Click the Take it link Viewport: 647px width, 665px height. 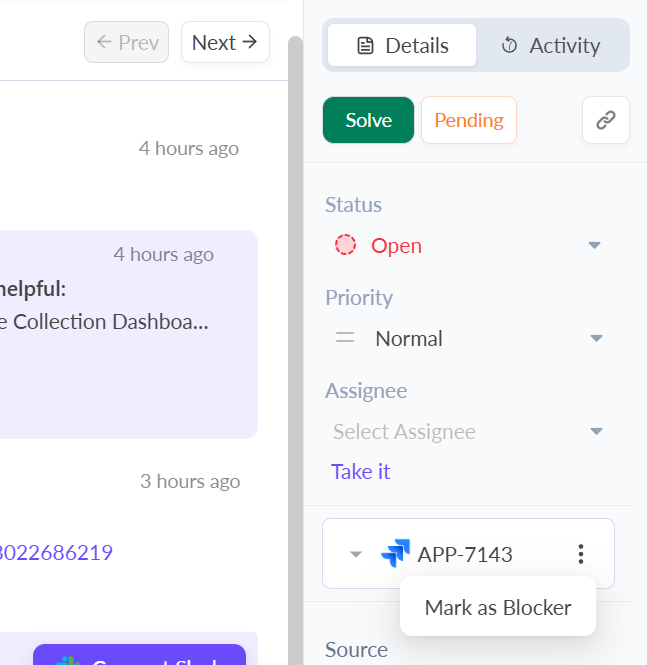(x=361, y=471)
